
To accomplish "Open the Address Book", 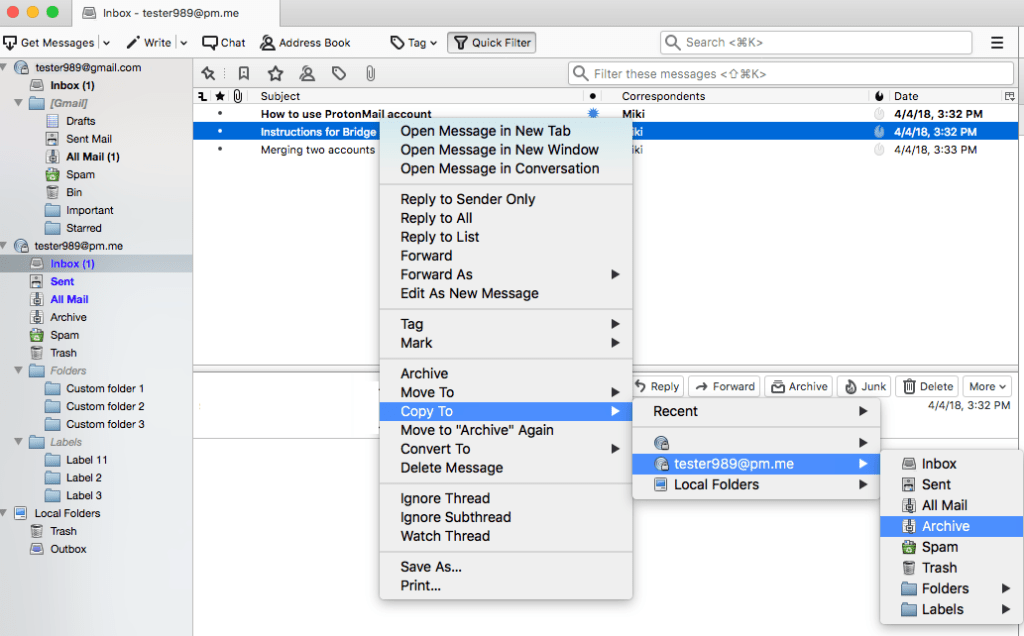I will [305, 43].
